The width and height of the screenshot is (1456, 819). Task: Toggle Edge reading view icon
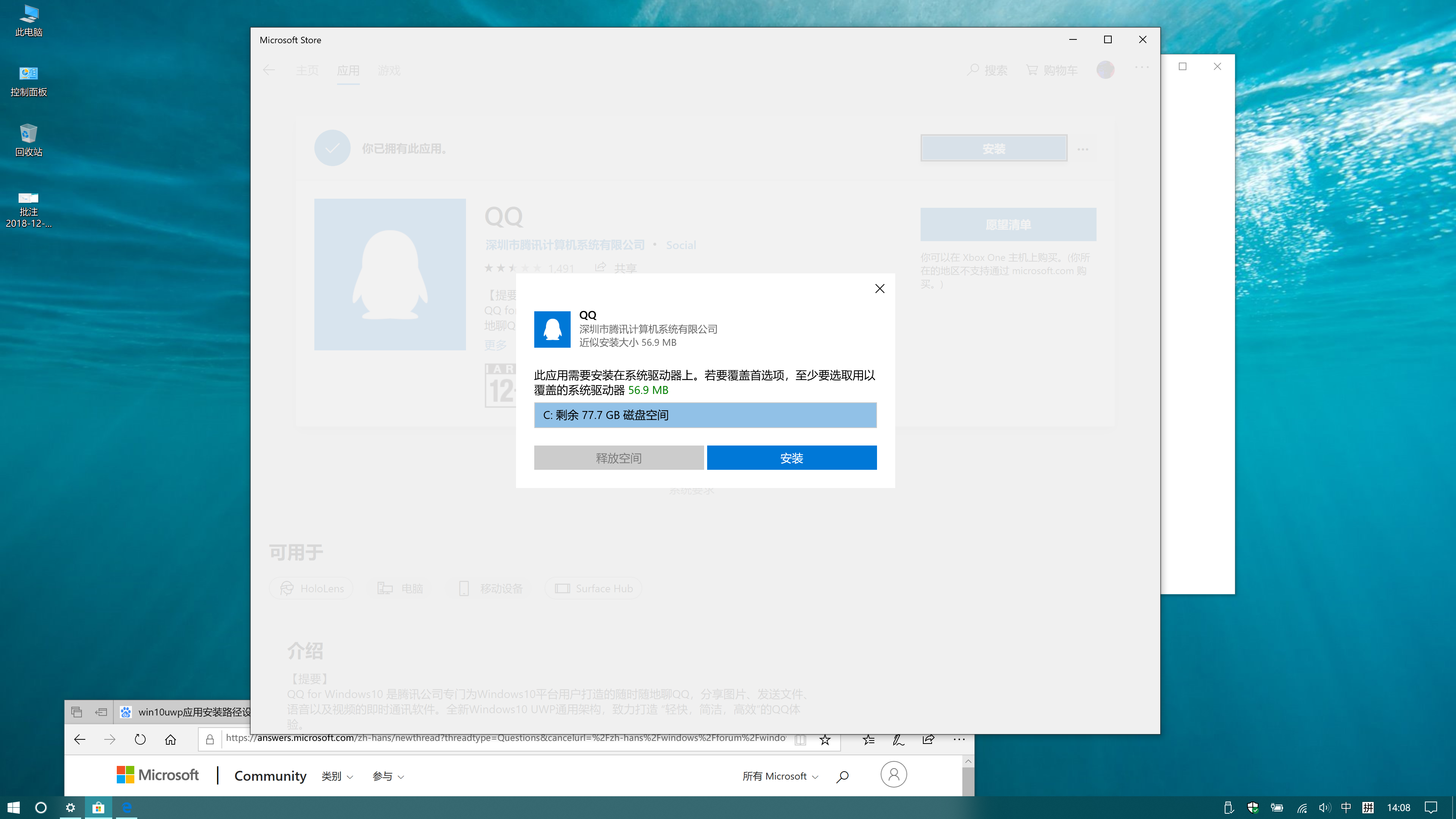point(800,739)
